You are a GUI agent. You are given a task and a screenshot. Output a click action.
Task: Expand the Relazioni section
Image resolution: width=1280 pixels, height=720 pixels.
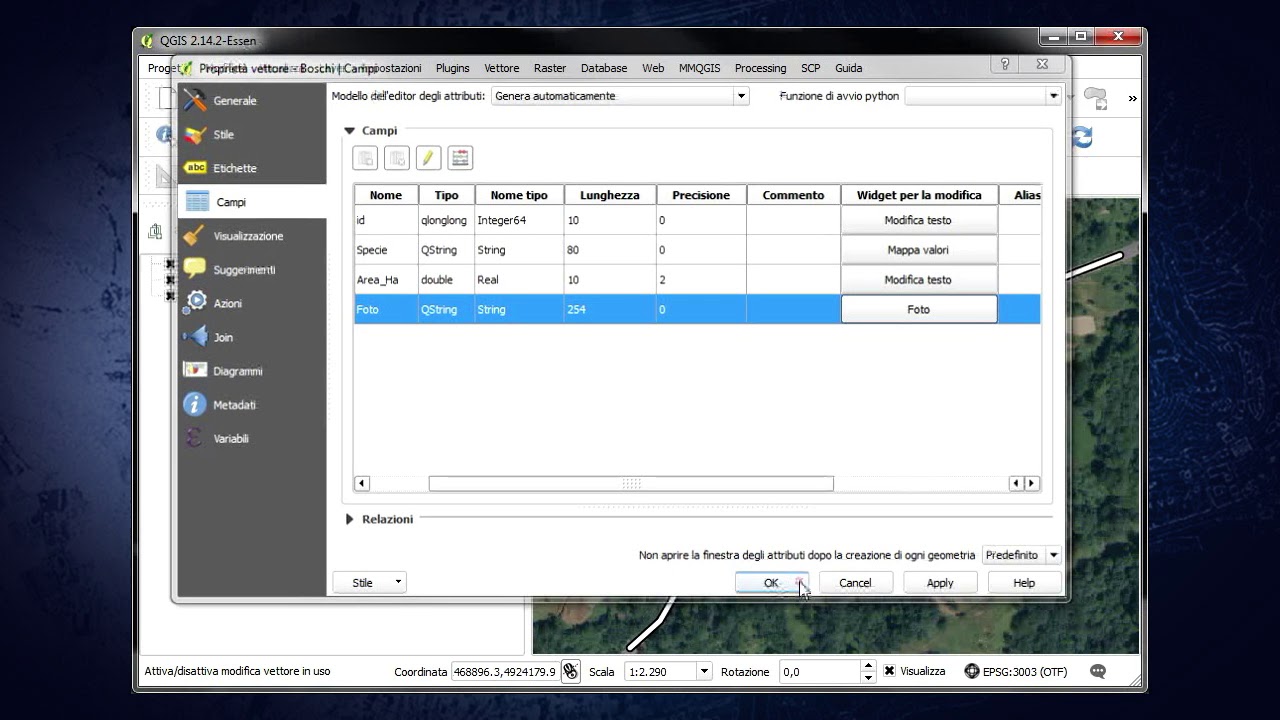(350, 519)
